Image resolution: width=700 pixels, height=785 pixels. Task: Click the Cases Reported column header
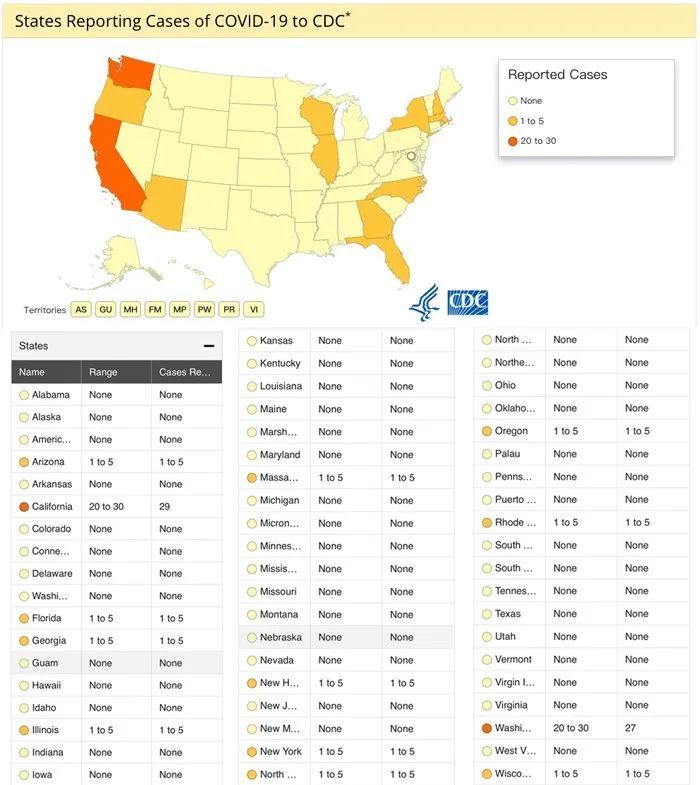point(185,372)
